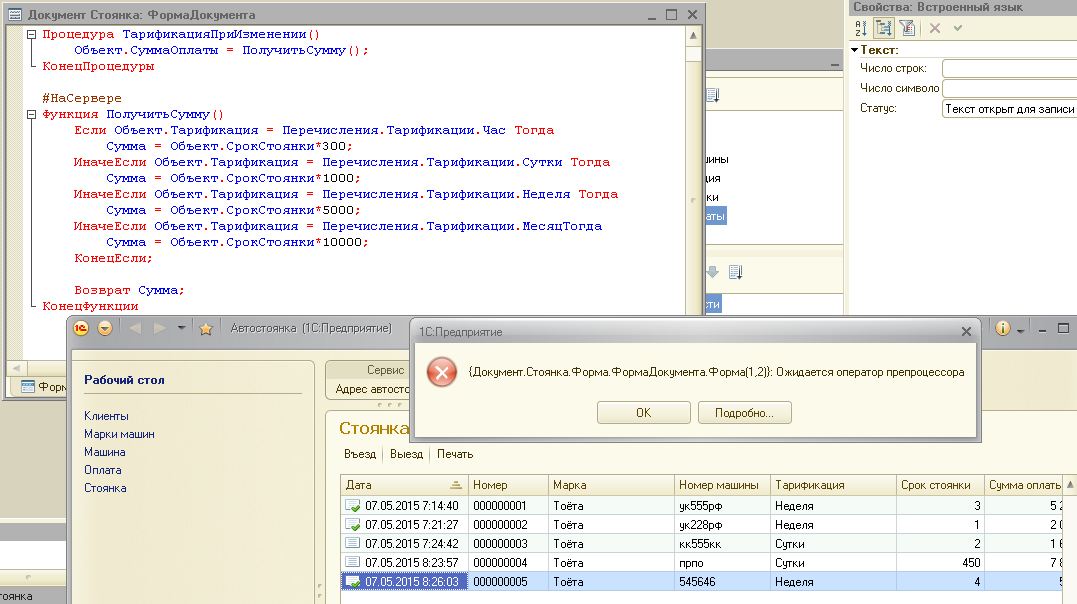This screenshot has width=1077, height=604.
Task: Click the Въезд command above the list
Action: coord(360,454)
